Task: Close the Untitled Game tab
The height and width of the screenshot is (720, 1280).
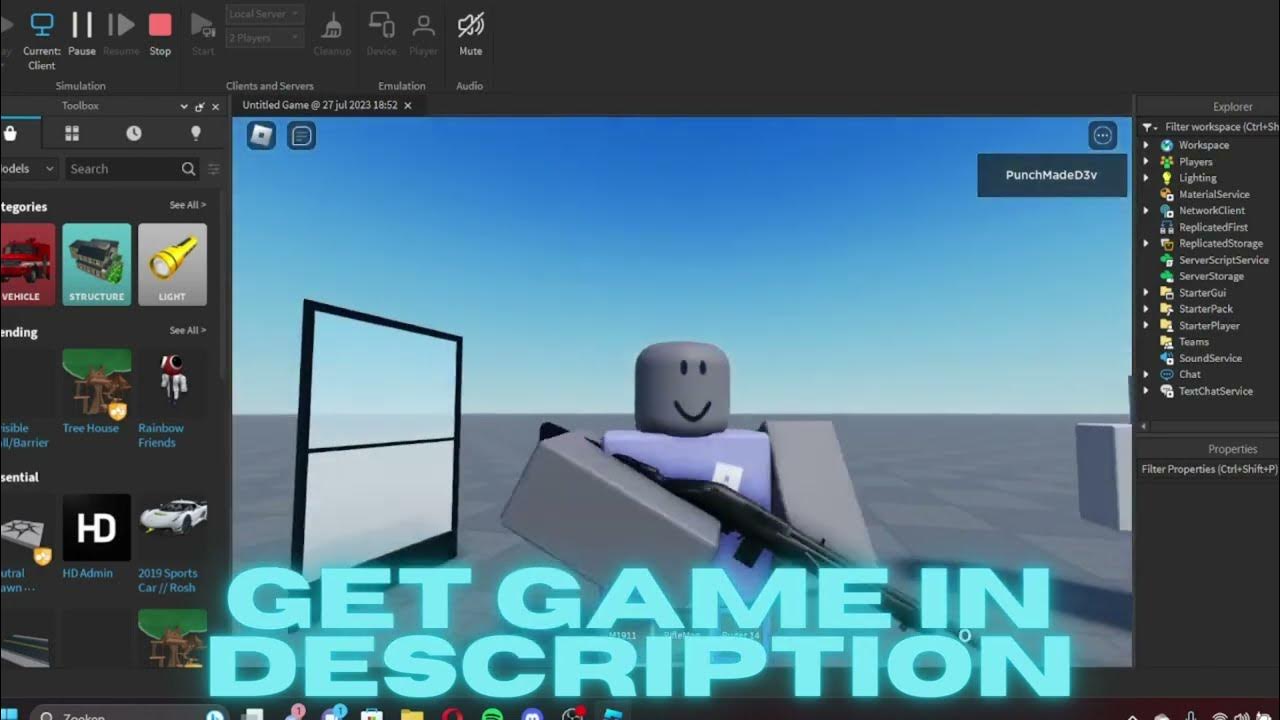Action: pyautogui.click(x=407, y=105)
